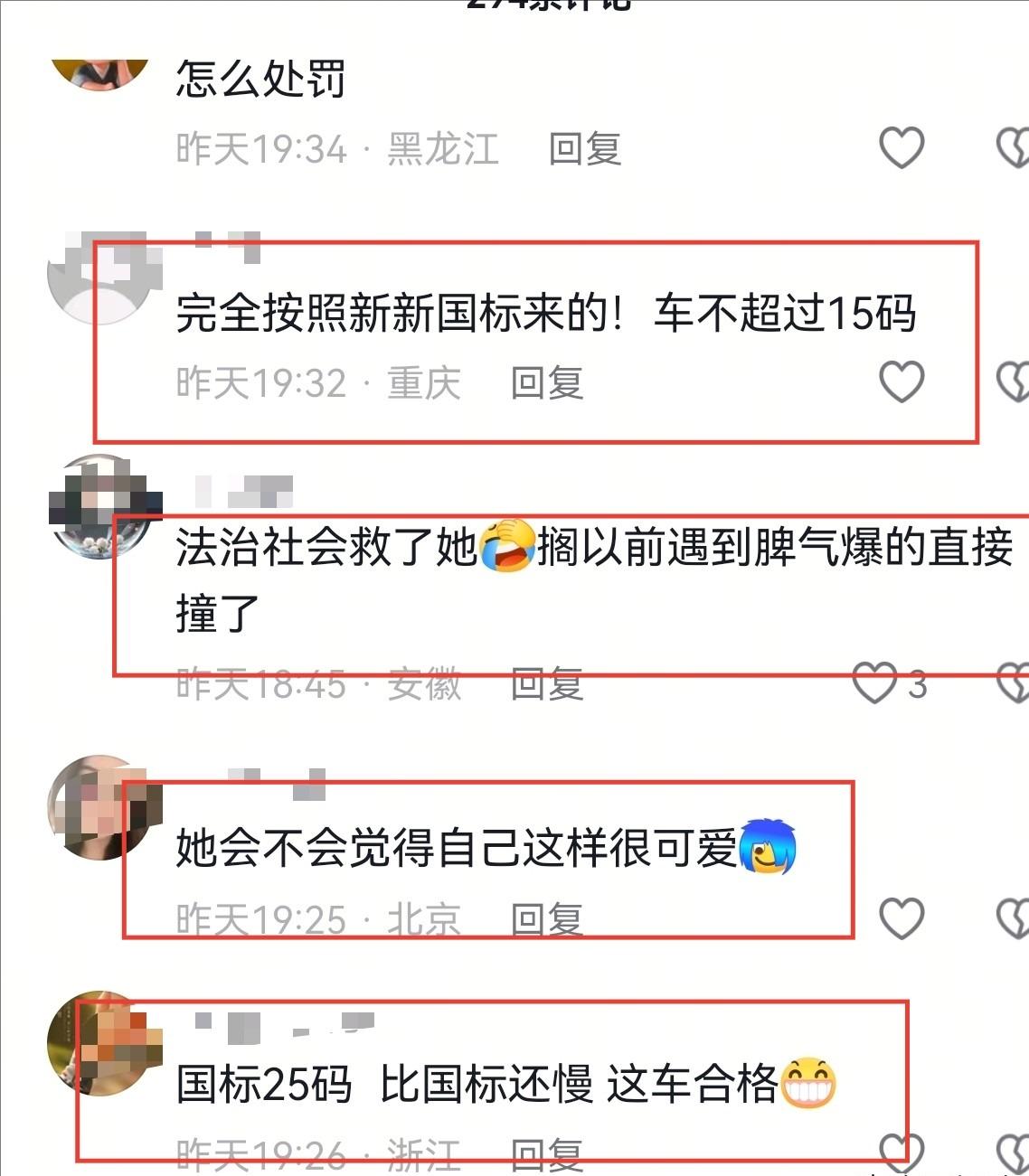The width and height of the screenshot is (1029, 1176).
Task: Open avatar of 怎么处罚 commenter
Action: 99,74
